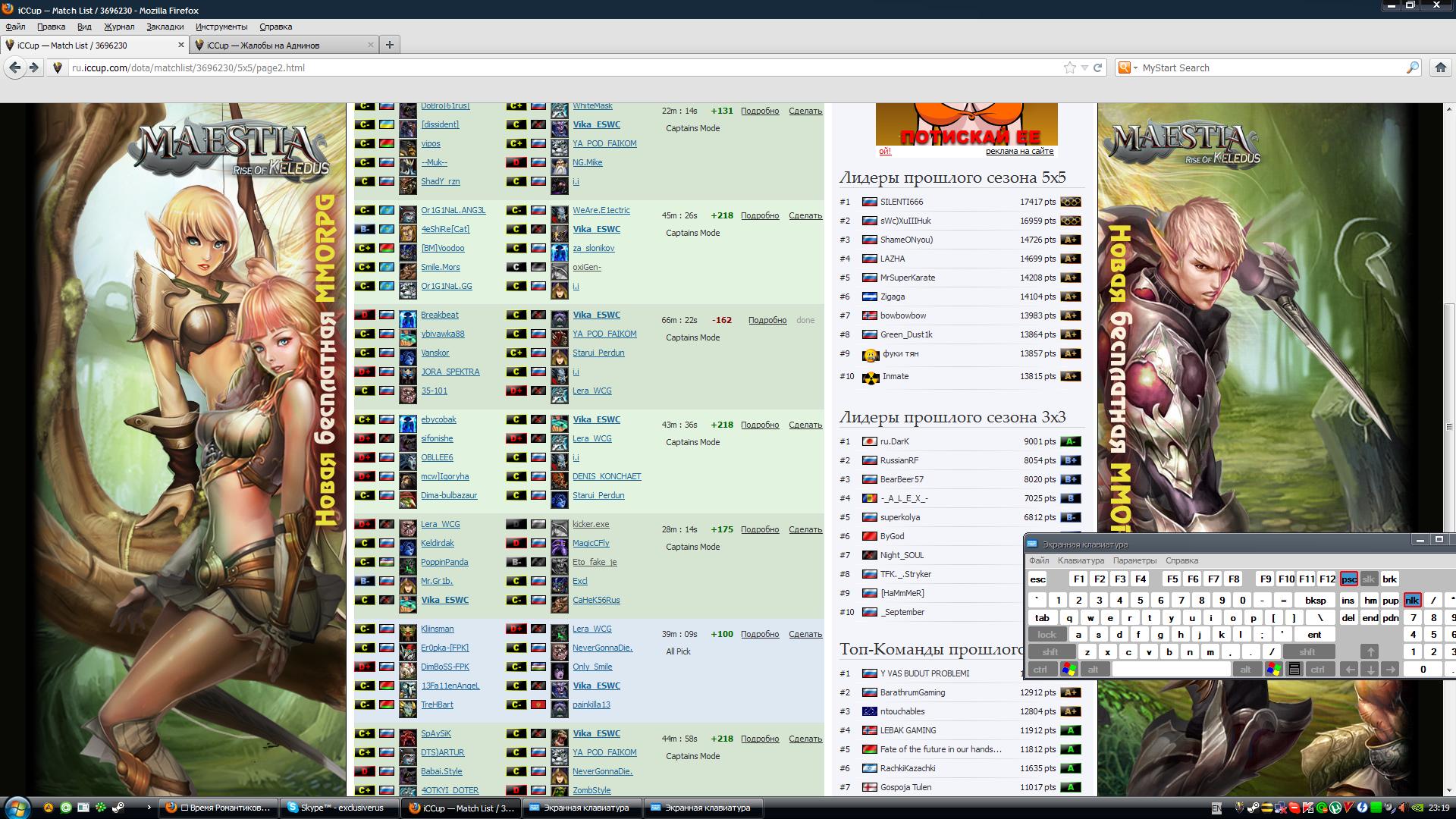Click the search magnifier icon in MyStart box

[1412, 67]
